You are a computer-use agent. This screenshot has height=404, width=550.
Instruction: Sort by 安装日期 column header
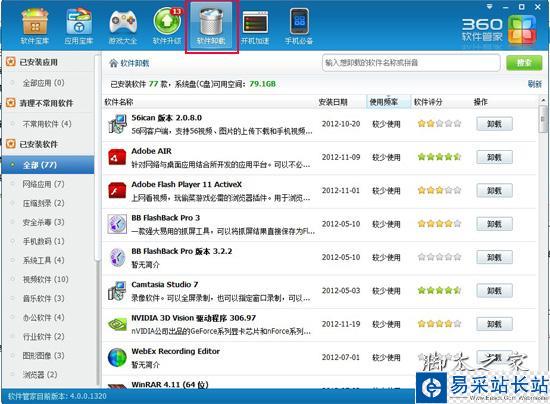333,102
